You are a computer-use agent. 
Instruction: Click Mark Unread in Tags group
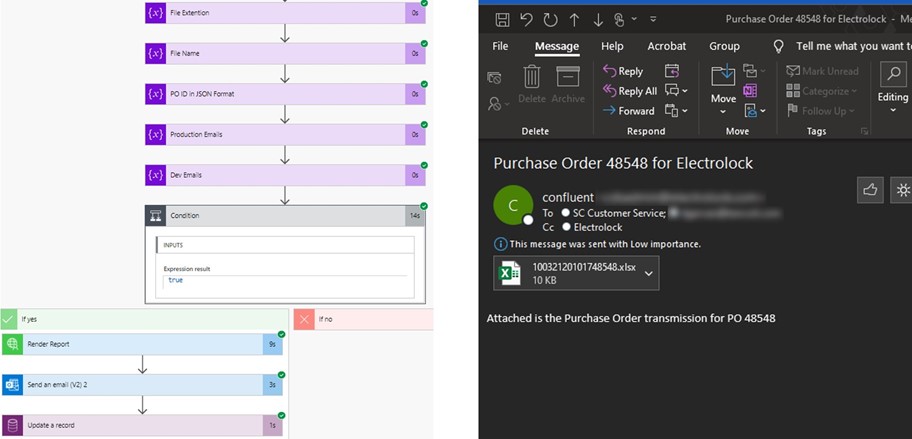tap(822, 71)
